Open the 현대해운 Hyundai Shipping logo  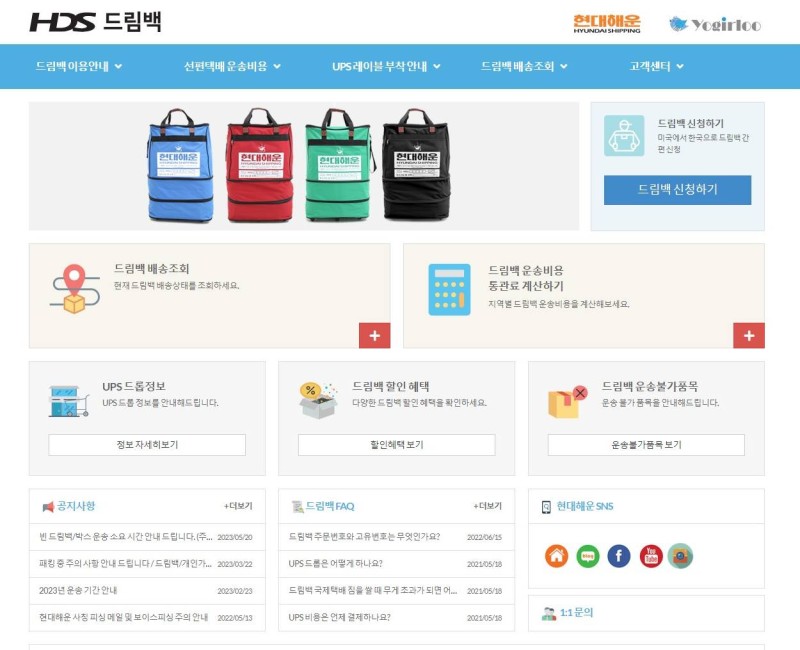[607, 23]
